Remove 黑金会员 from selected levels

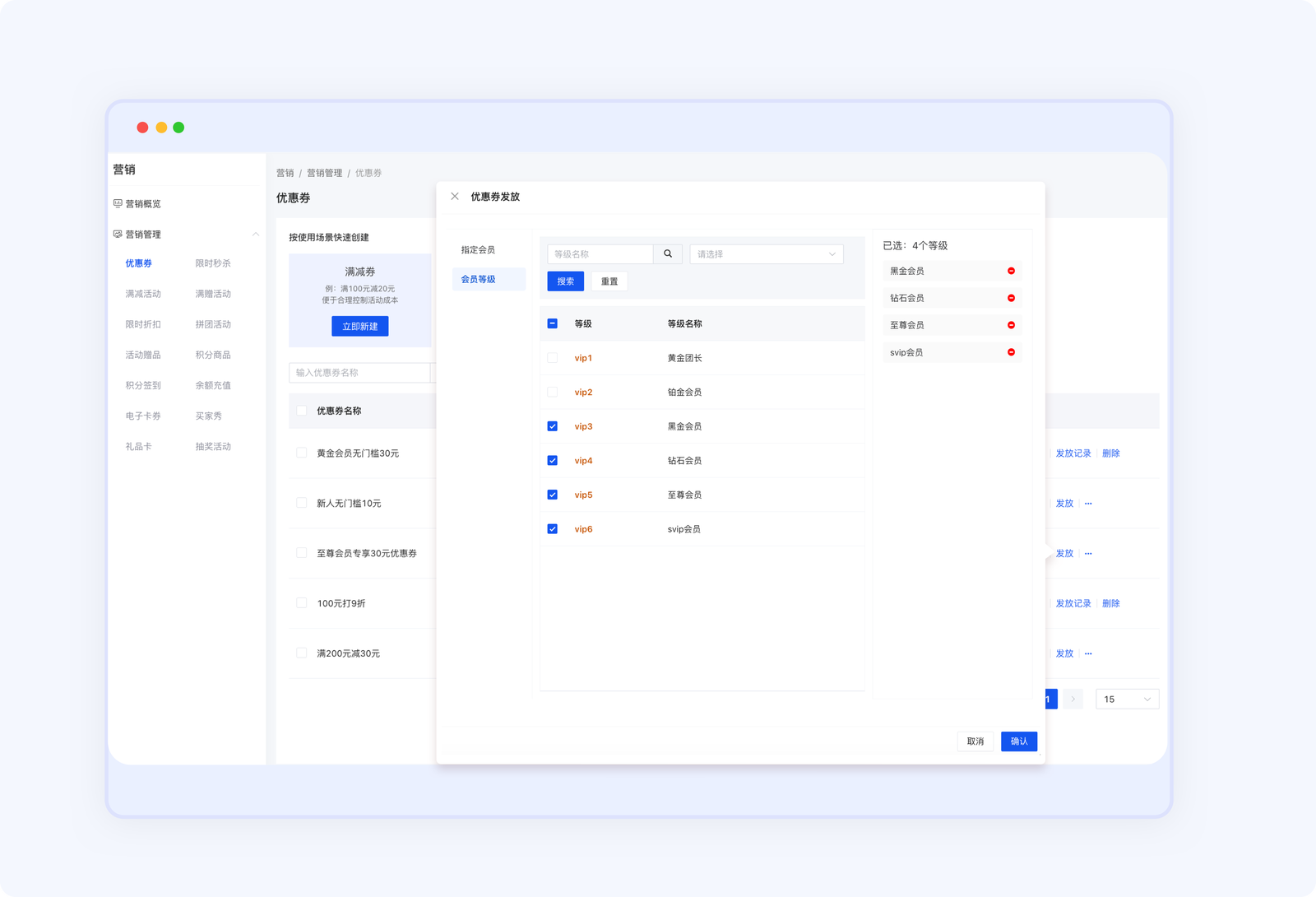point(1011,271)
